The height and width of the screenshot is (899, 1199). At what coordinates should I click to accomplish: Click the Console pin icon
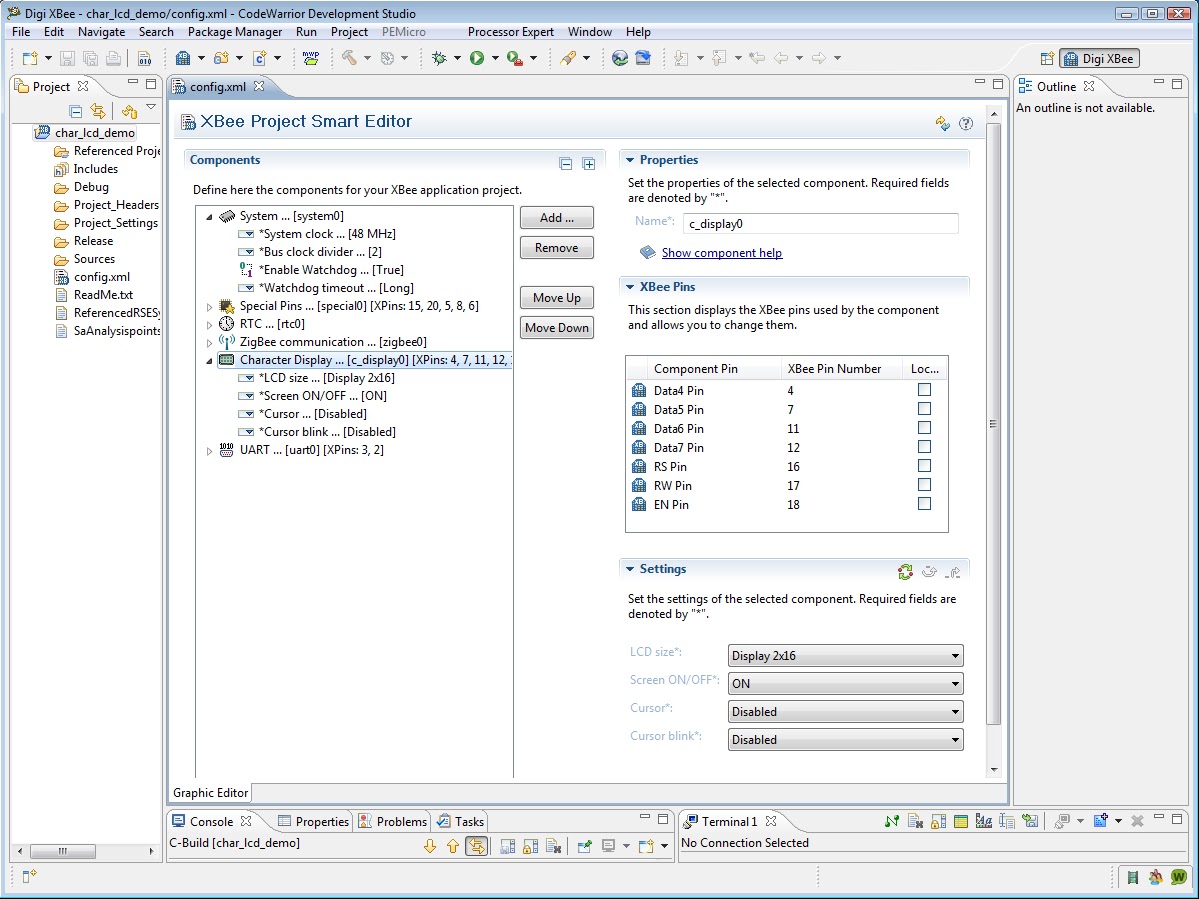tap(585, 845)
